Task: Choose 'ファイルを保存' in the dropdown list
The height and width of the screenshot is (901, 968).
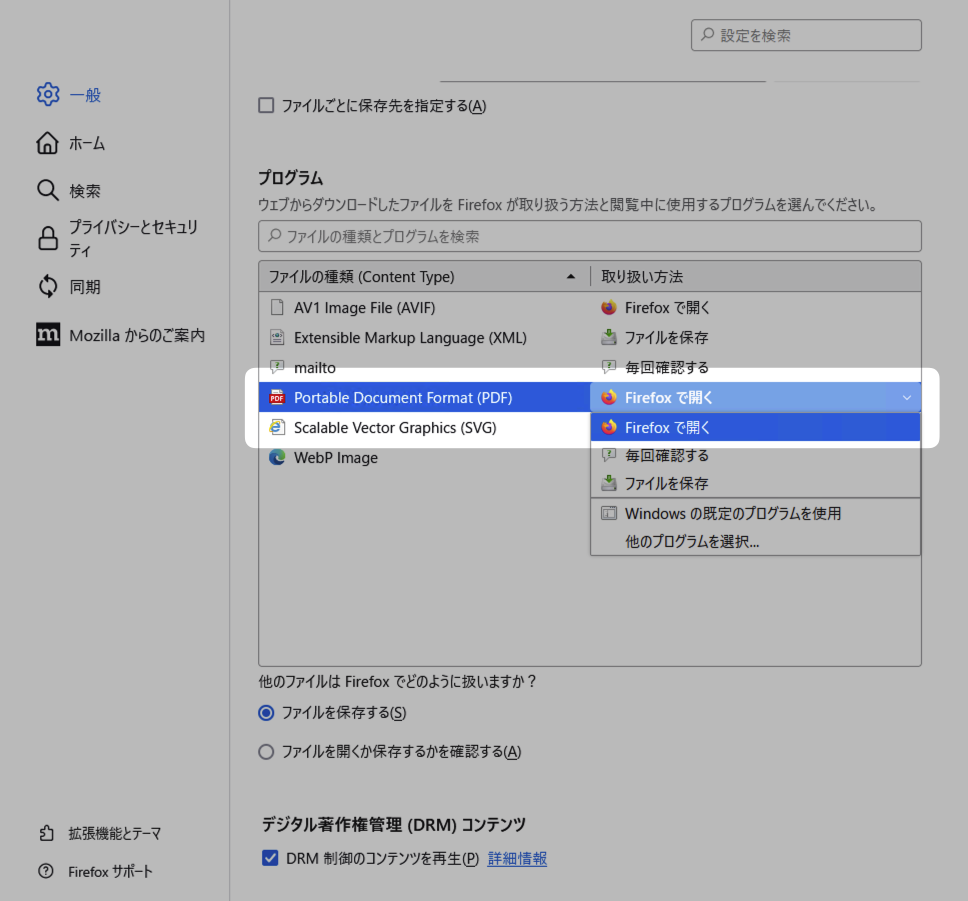Action: click(x=755, y=484)
